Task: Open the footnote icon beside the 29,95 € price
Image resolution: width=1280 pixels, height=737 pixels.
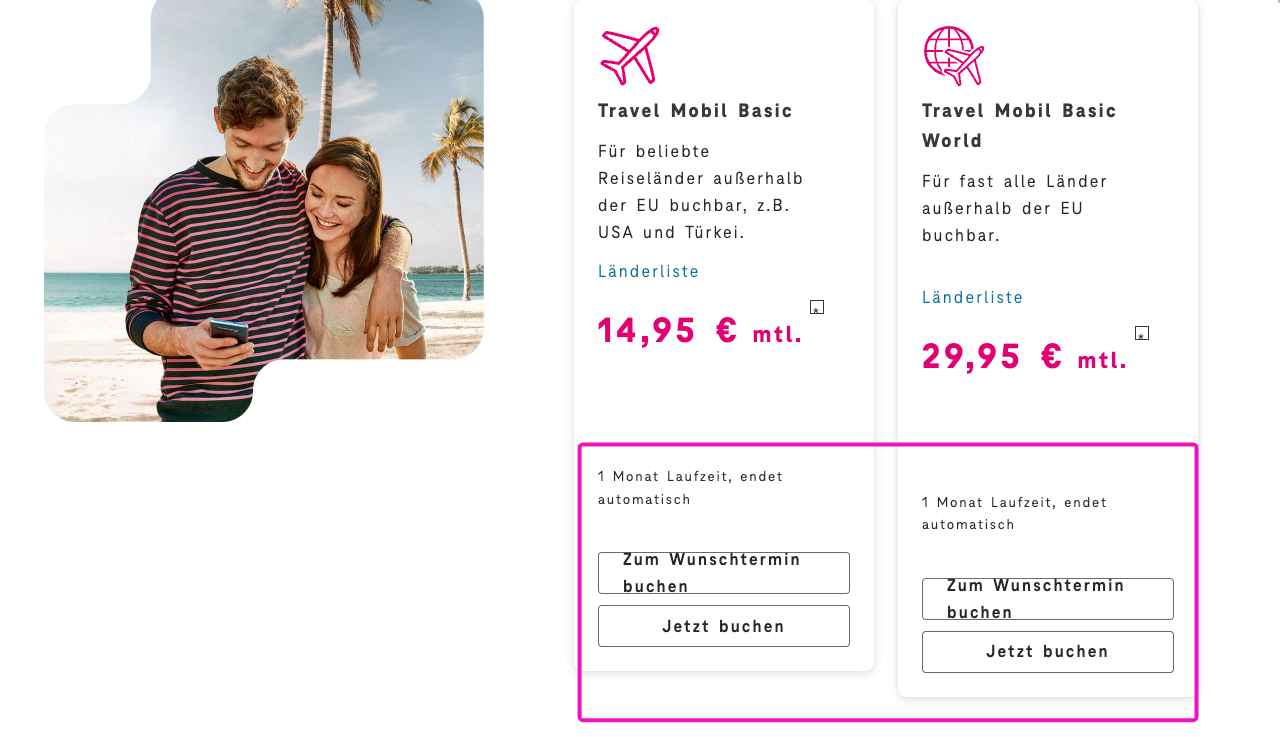Action: (1141, 333)
